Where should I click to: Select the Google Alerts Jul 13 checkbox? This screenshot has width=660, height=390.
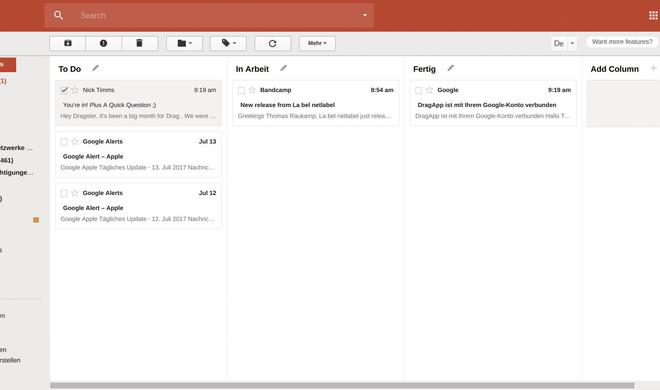pos(64,142)
